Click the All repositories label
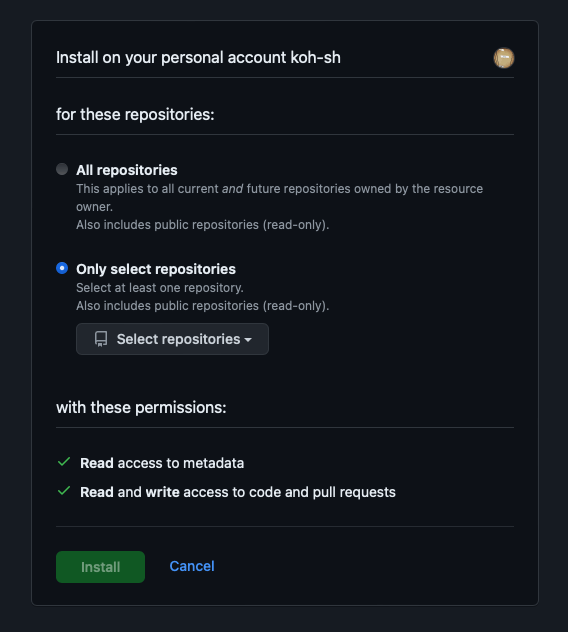 127,170
